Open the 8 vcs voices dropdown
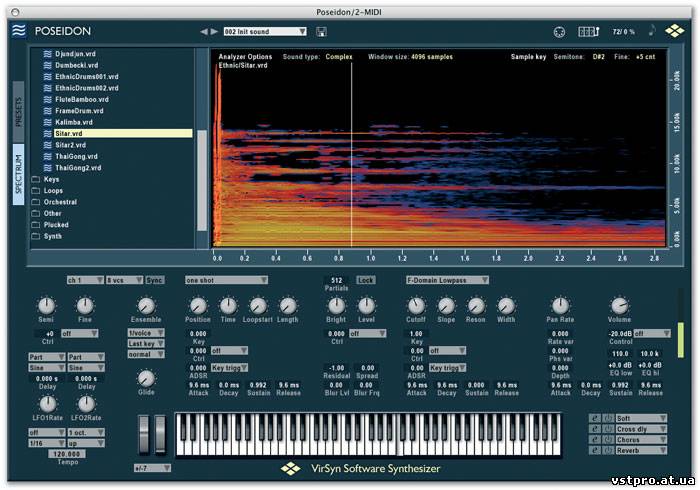Screen dimensions: 700x490 click(125, 280)
